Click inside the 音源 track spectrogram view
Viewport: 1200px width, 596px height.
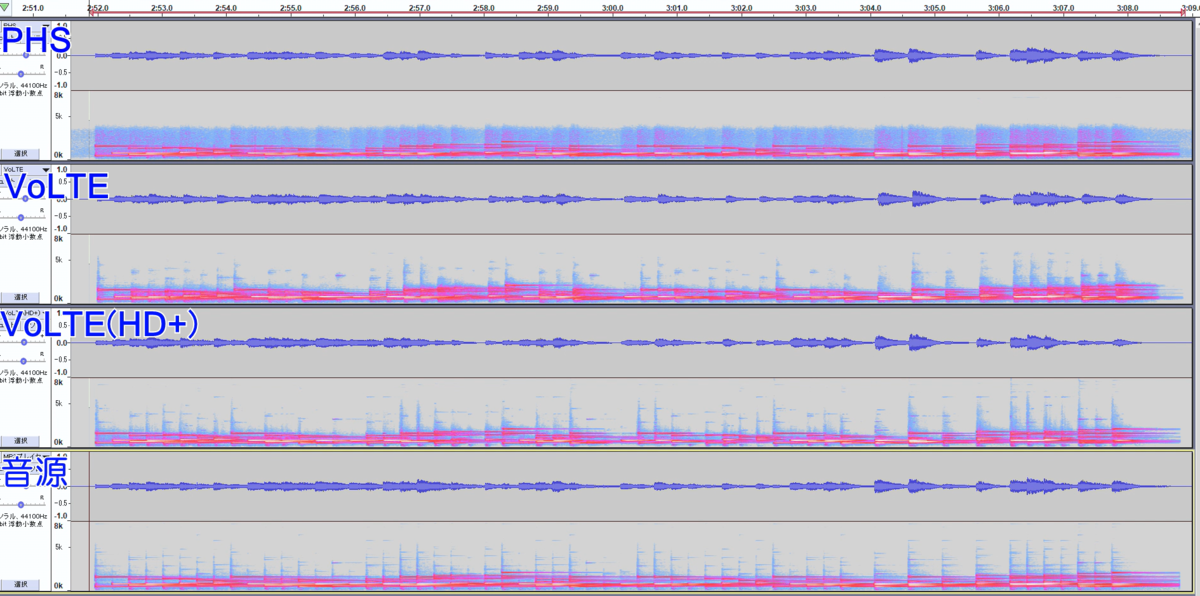[x=632, y=556]
